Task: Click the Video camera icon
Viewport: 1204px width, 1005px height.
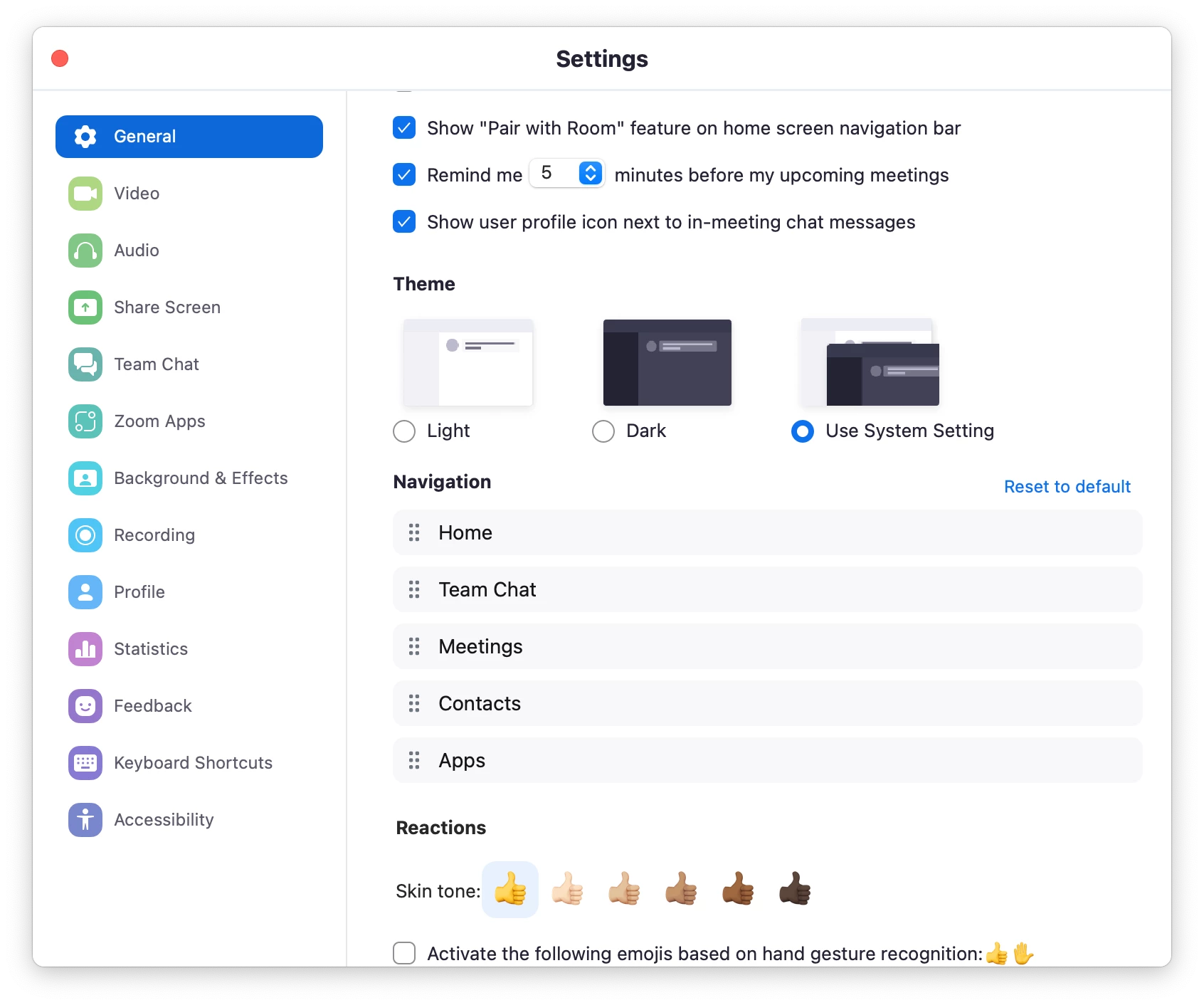Action: pyautogui.click(x=85, y=194)
